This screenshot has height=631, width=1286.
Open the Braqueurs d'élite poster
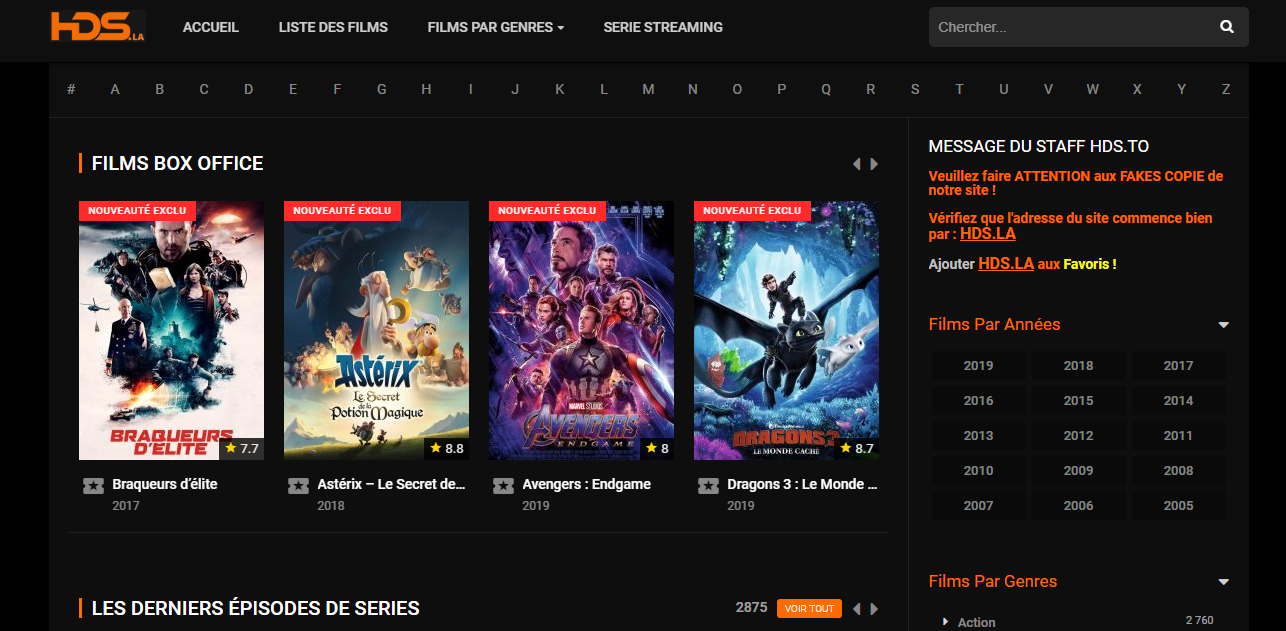[171, 330]
